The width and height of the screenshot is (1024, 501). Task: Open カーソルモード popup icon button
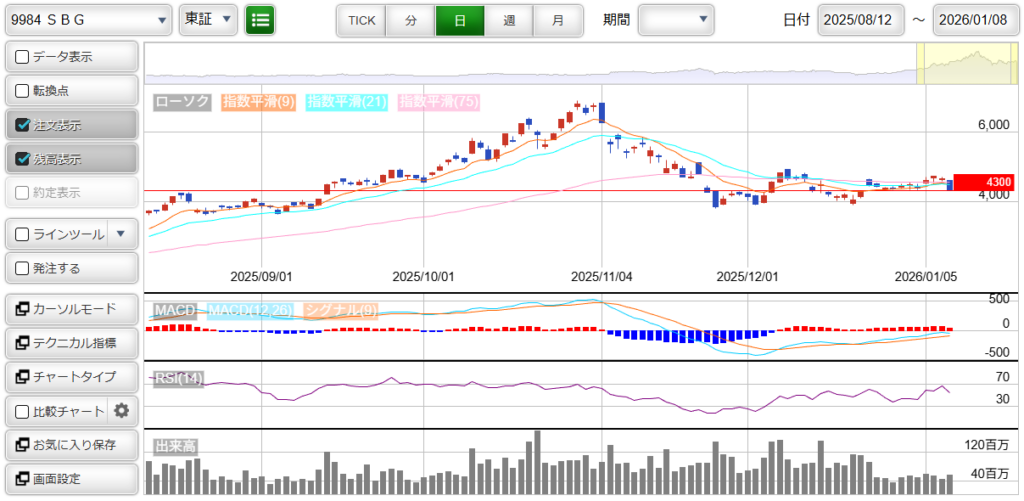pos(23,309)
